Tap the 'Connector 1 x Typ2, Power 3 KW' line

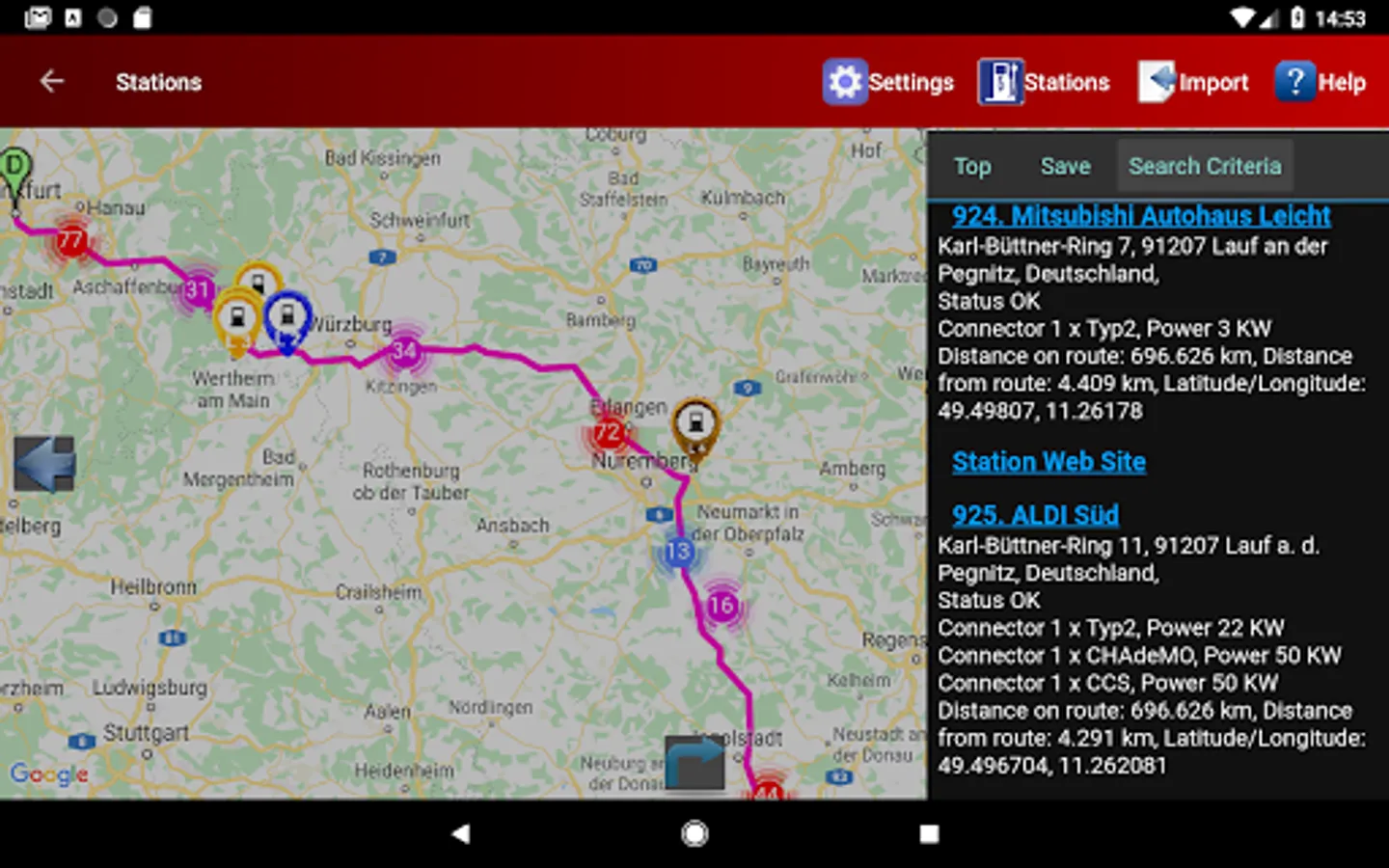point(1104,329)
